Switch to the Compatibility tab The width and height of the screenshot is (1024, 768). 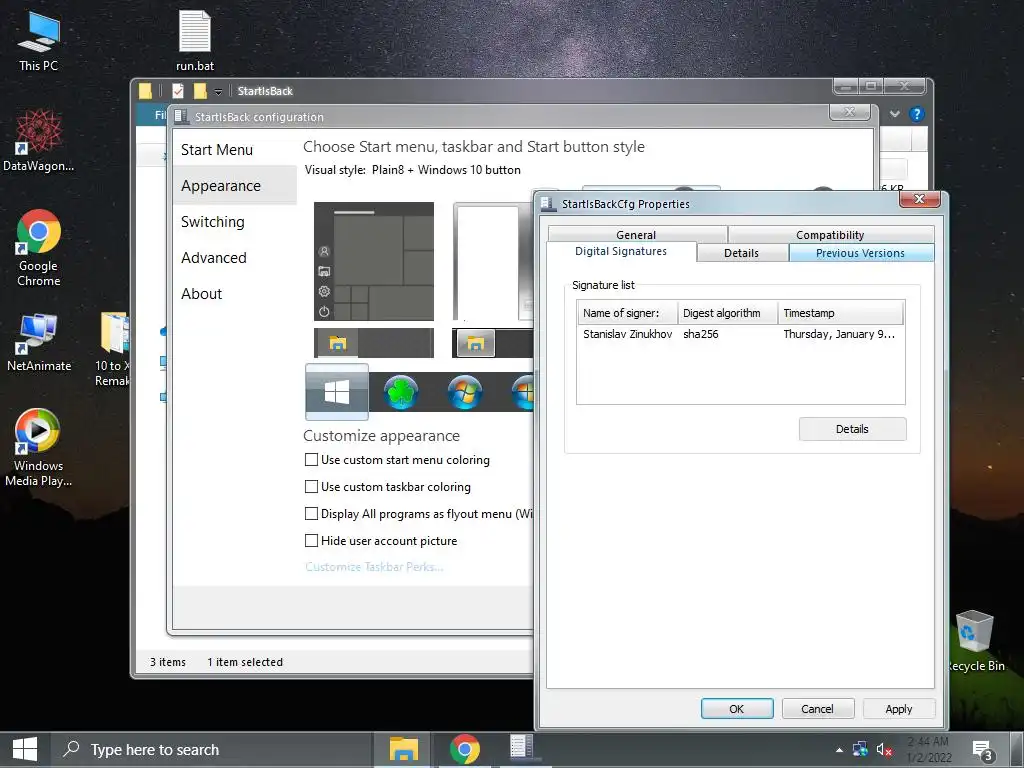click(x=830, y=234)
